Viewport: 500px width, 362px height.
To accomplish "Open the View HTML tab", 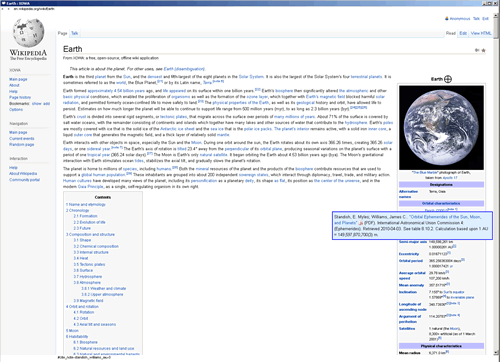I will [x=481, y=33].
